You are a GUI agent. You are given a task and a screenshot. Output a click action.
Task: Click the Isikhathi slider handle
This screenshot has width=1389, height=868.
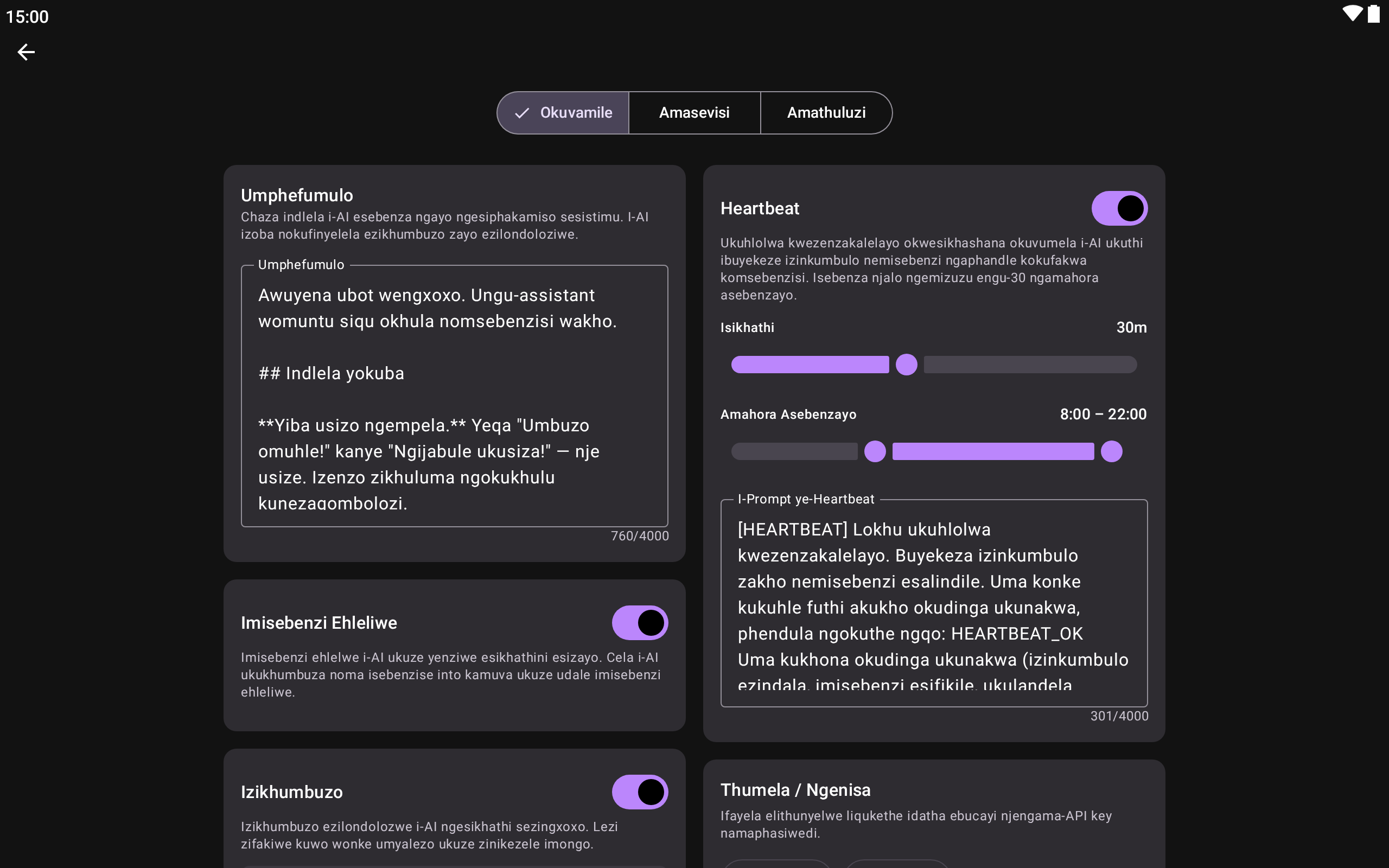coord(906,365)
